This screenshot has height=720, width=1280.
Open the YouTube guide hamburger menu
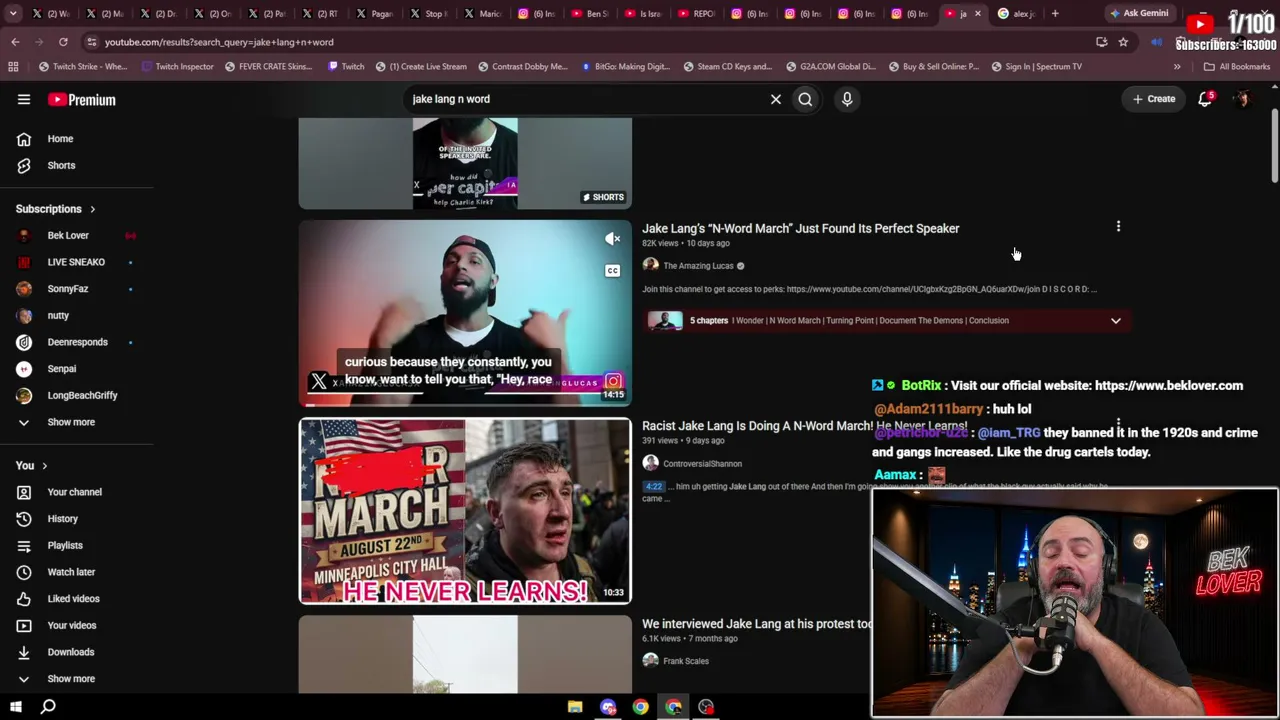[x=24, y=99]
